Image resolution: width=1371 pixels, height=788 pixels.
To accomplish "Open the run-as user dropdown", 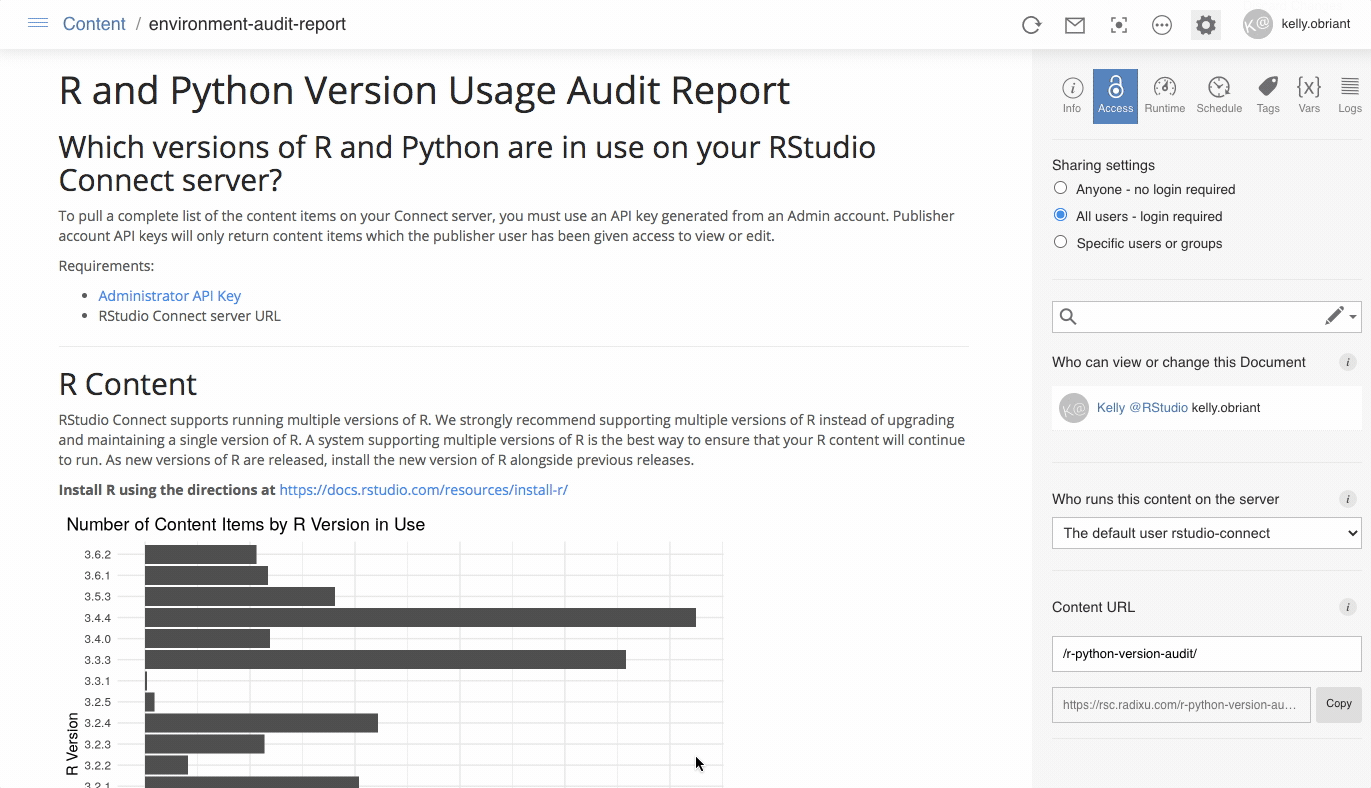I will click(1207, 533).
